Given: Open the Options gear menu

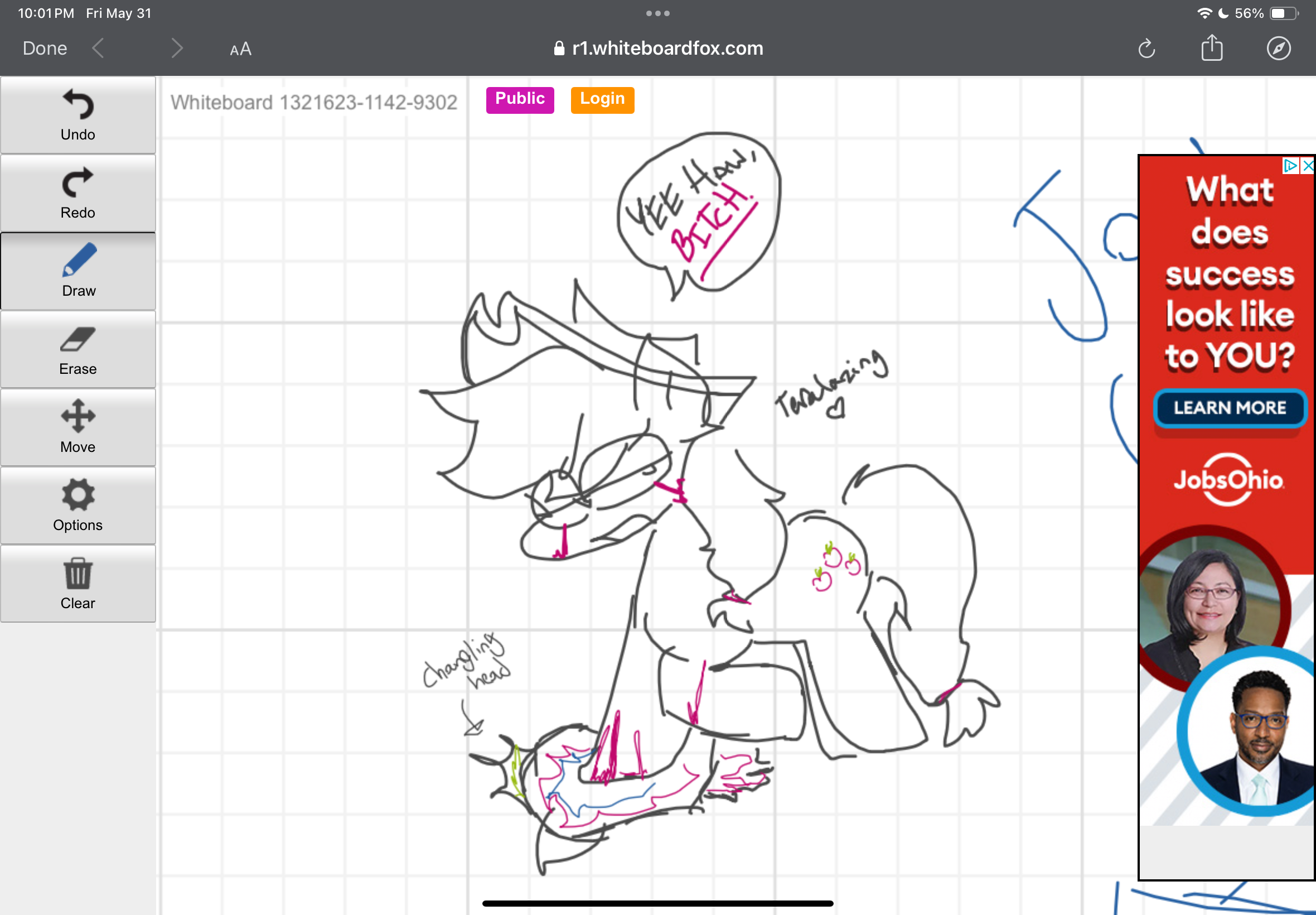Looking at the screenshot, I should click(x=78, y=505).
